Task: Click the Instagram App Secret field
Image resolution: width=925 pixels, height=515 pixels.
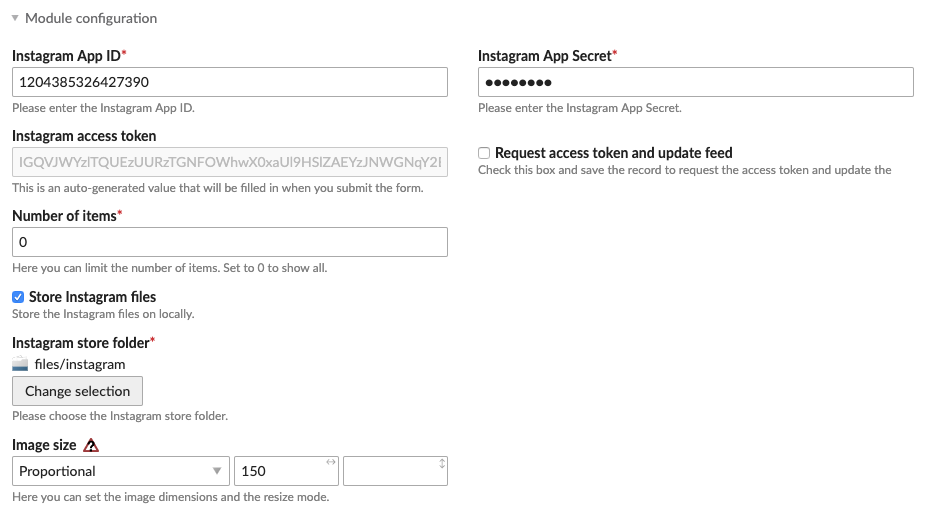Action: (696, 82)
